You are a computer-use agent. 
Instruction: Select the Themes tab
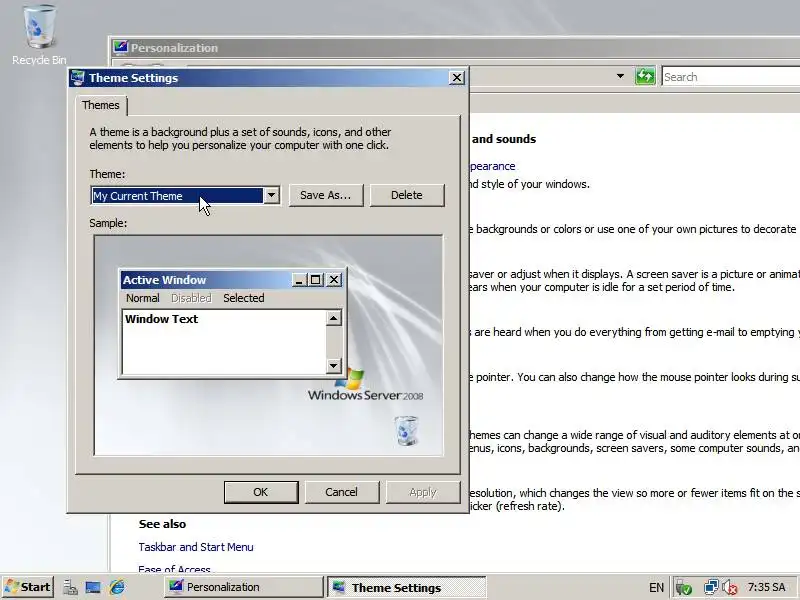[x=101, y=105]
